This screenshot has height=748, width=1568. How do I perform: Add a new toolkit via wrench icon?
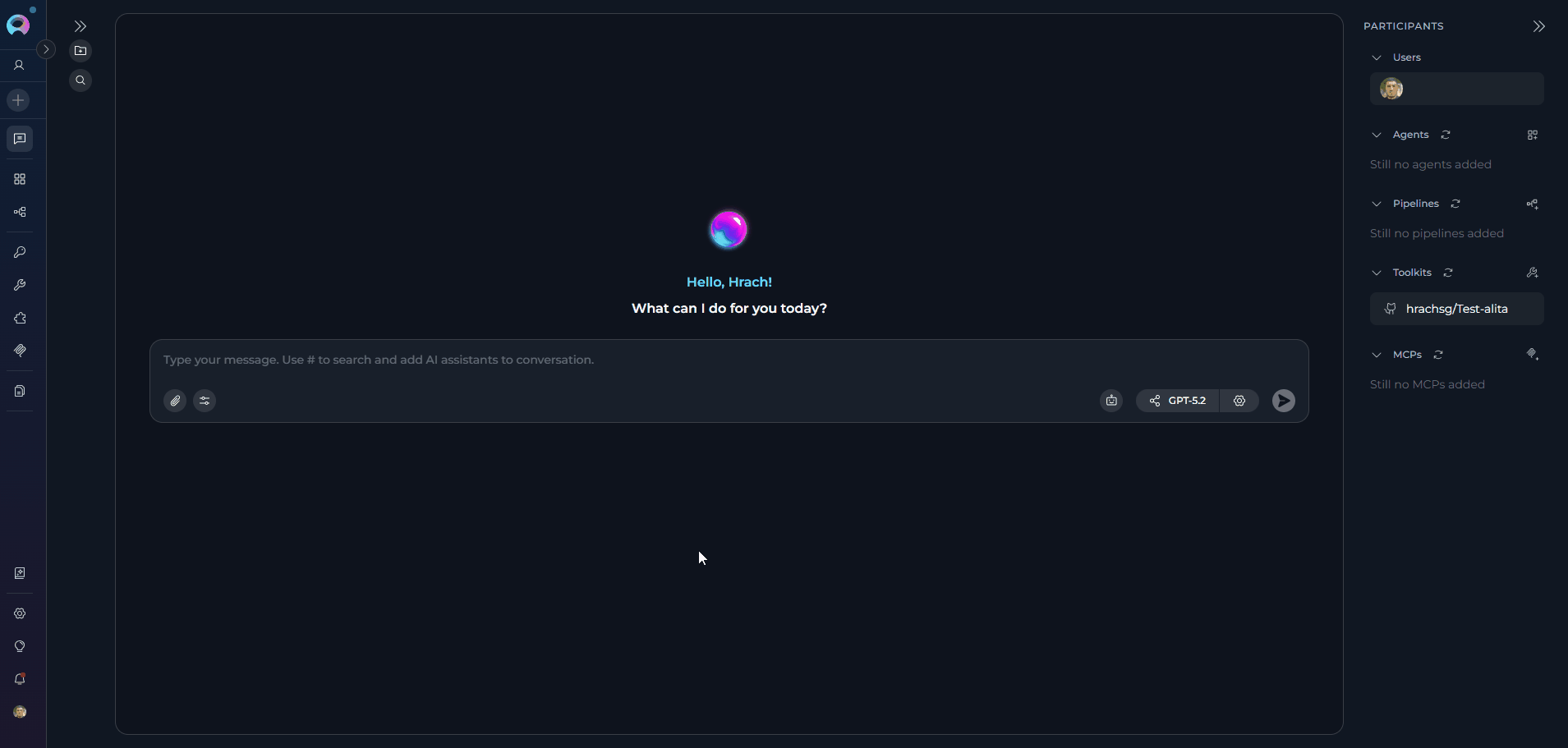pos(1532,273)
